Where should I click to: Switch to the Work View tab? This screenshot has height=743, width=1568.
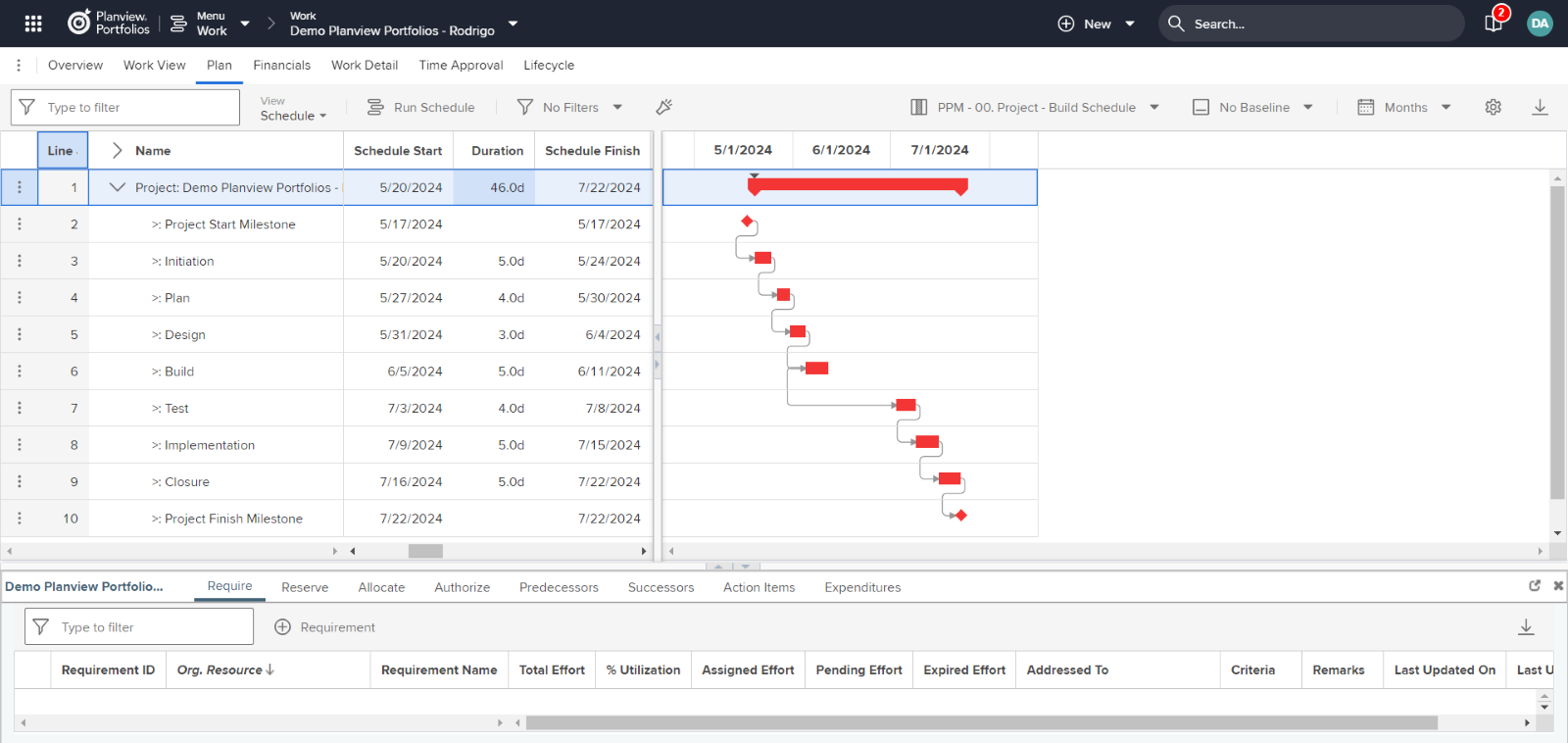point(154,65)
